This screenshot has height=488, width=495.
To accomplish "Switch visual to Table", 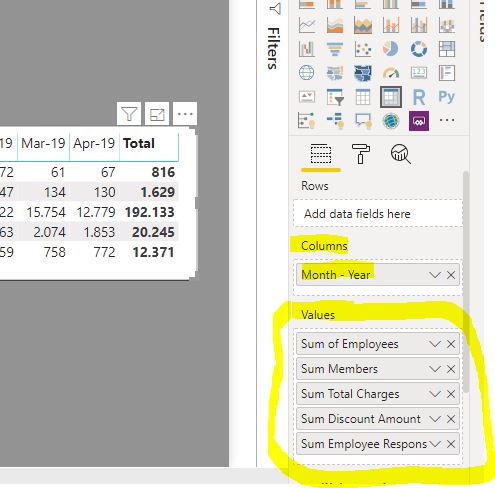I will (363, 97).
